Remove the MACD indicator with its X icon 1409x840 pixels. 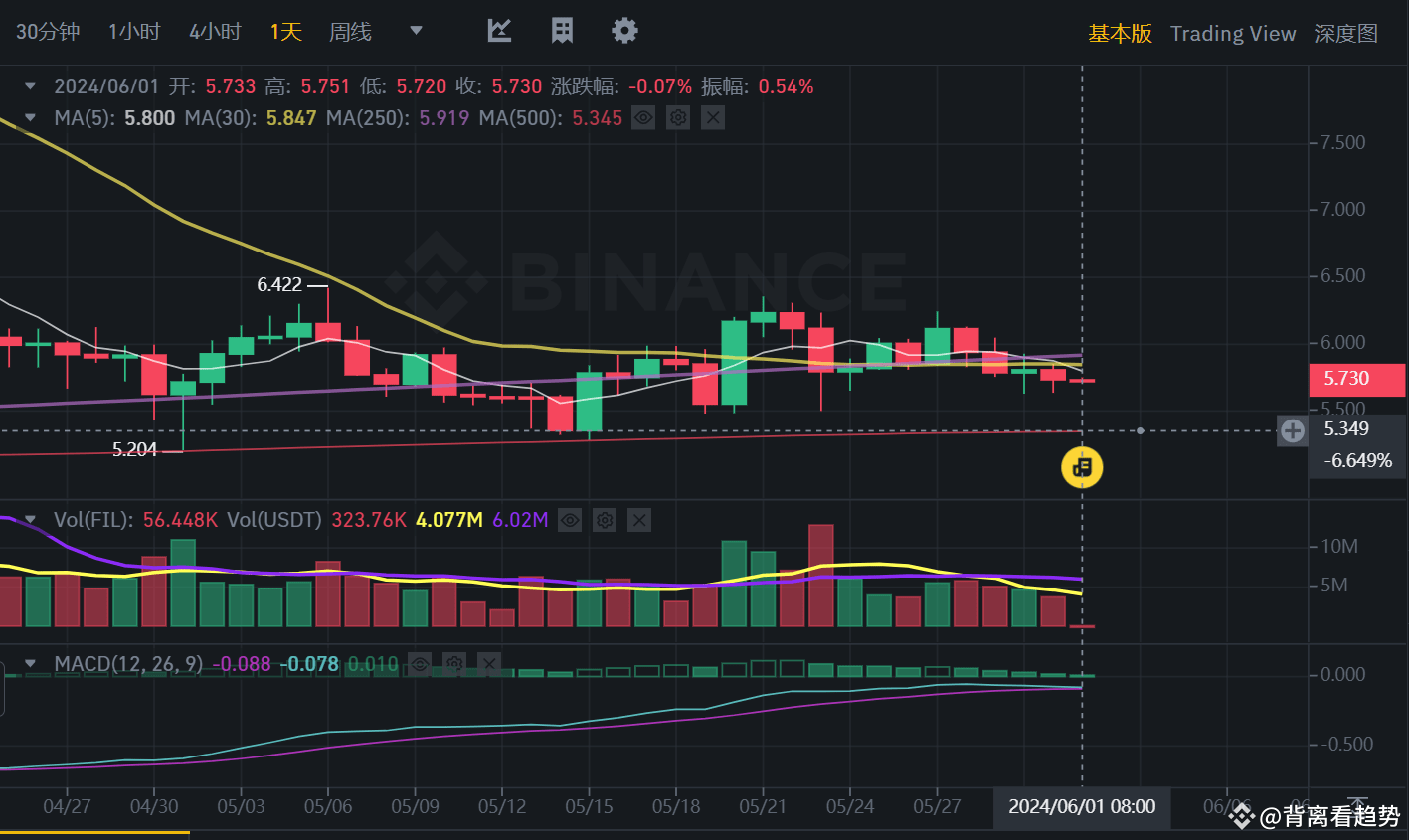(x=488, y=664)
